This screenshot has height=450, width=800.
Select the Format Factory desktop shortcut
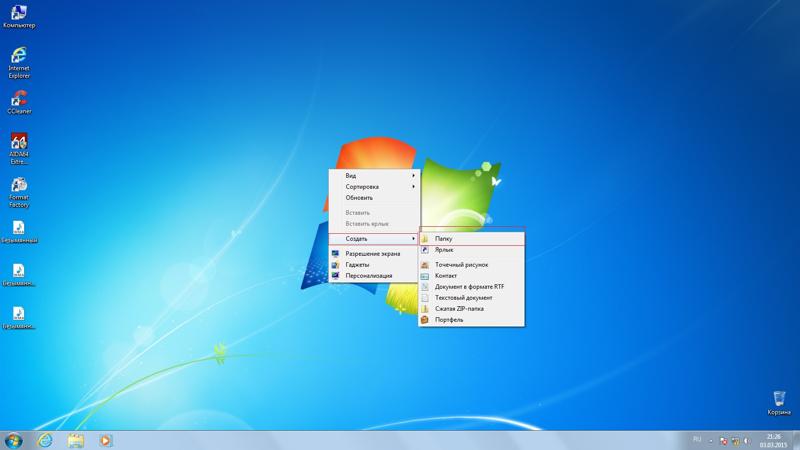click(x=19, y=191)
